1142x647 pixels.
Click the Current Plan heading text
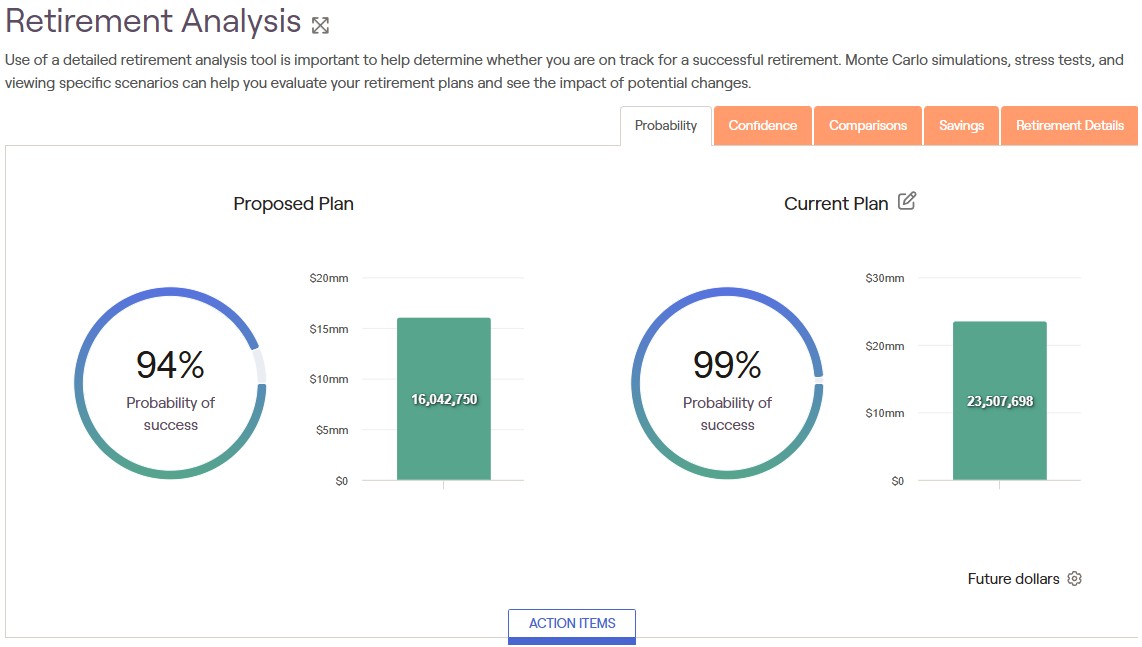tap(836, 204)
